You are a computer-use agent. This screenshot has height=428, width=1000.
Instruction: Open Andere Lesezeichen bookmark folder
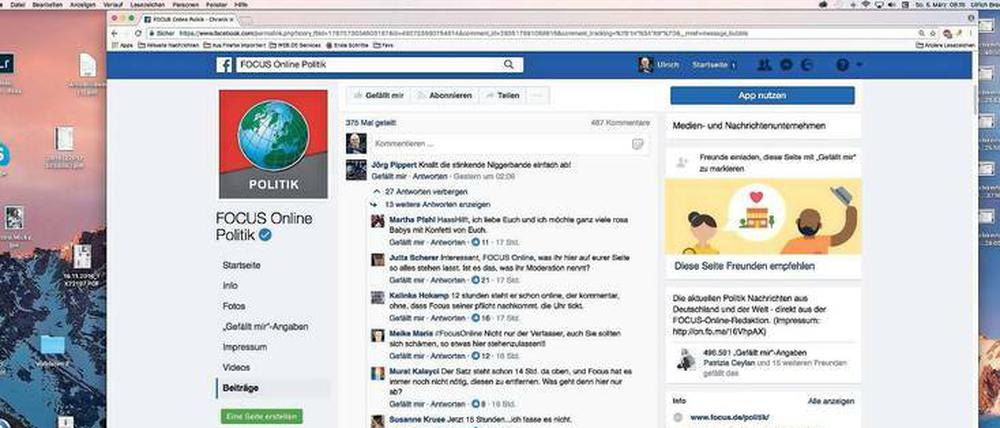[946, 45]
